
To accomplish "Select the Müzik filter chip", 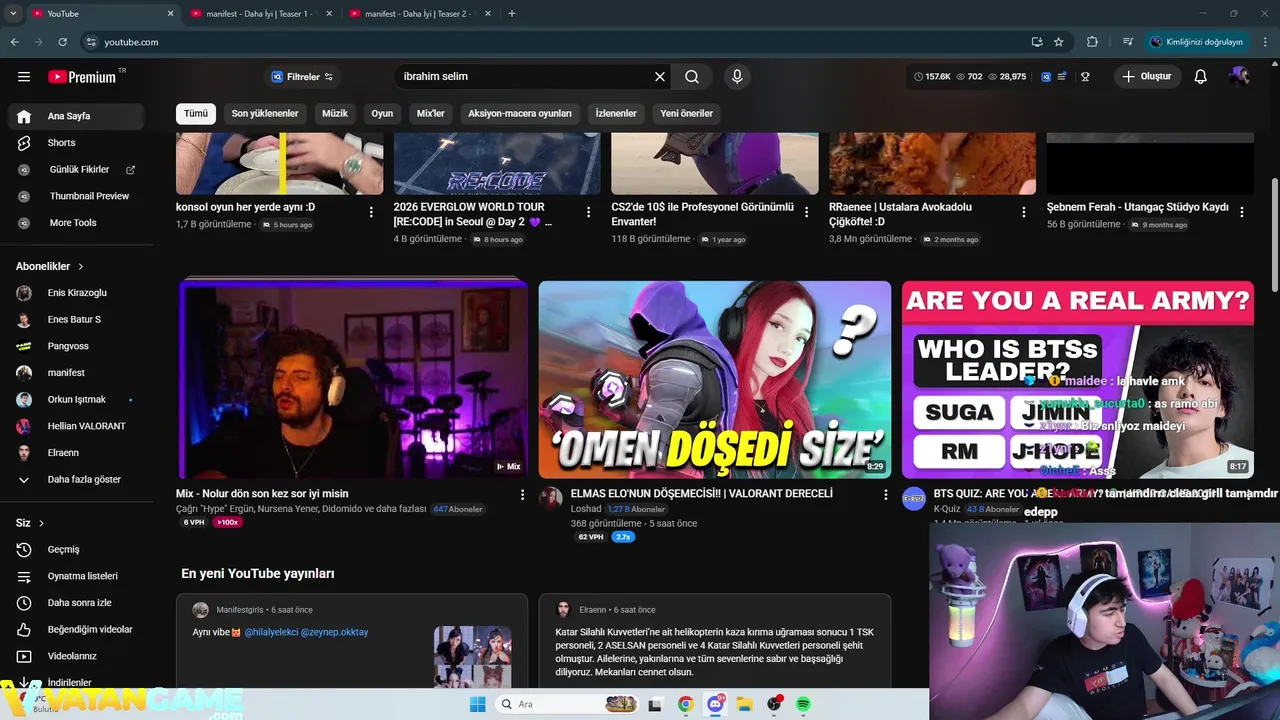I will coord(335,114).
